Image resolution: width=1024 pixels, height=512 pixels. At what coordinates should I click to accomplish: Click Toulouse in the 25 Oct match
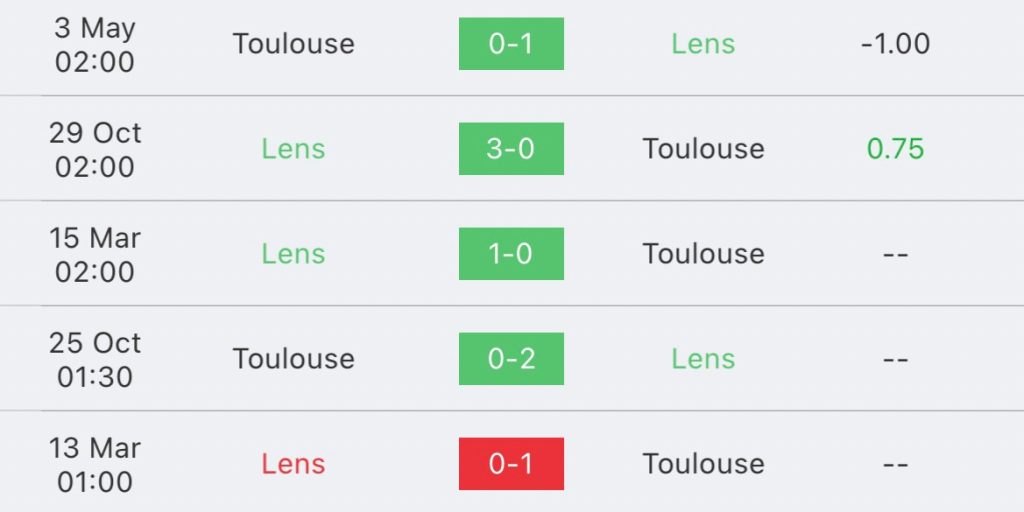pyautogui.click(x=293, y=359)
